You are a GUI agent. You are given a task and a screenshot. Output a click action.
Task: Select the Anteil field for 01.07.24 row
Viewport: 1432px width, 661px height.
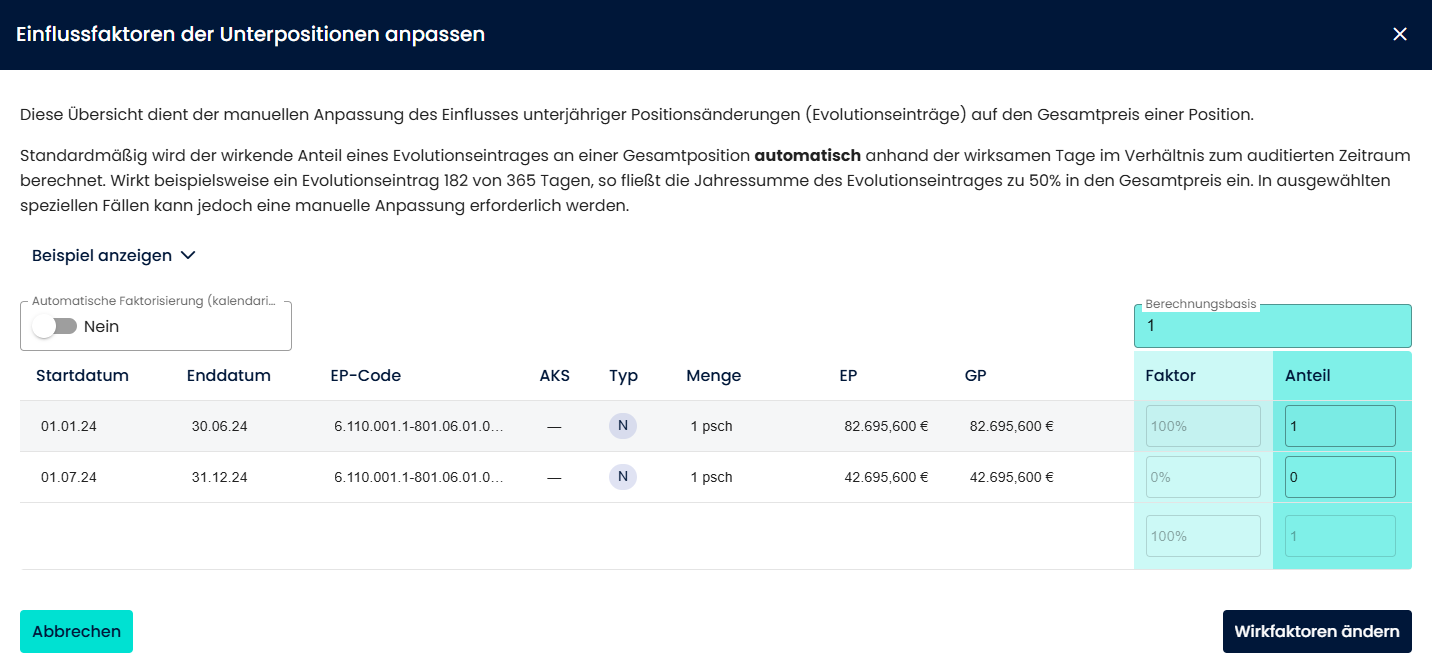click(1339, 477)
